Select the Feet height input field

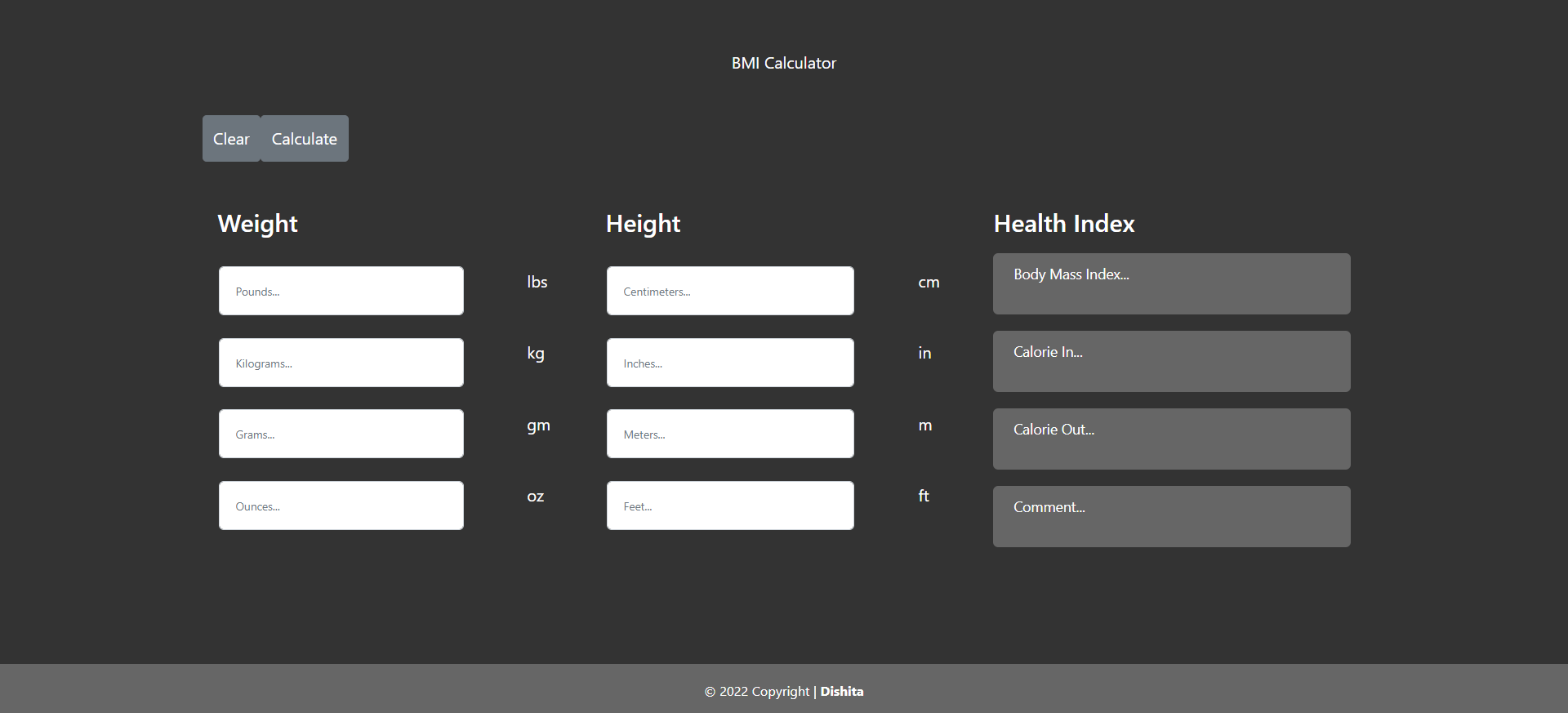730,506
